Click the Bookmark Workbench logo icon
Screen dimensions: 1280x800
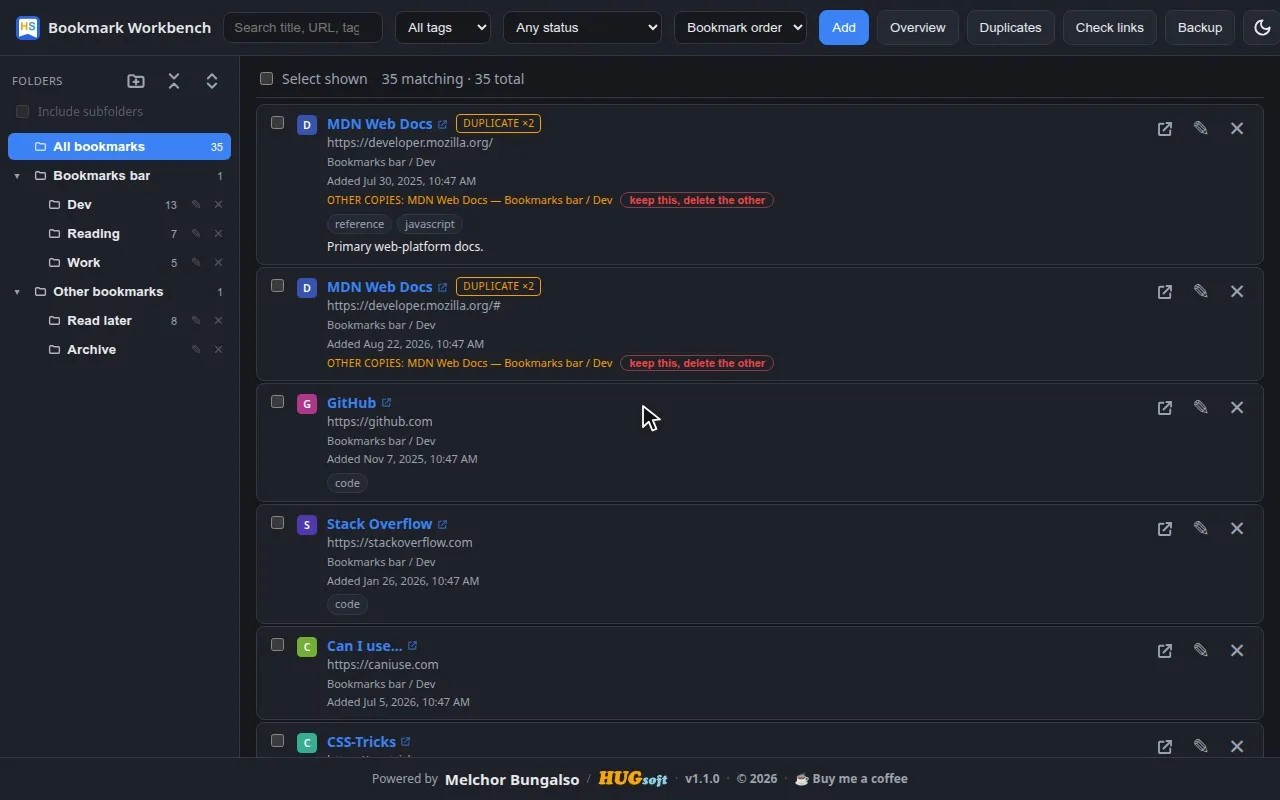click(28, 28)
